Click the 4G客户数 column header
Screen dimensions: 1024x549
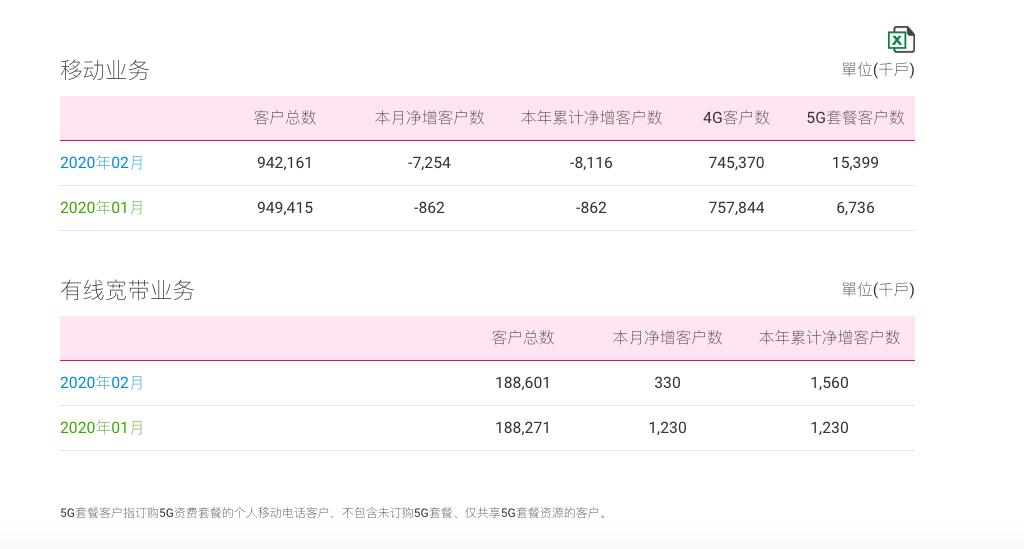pos(736,118)
